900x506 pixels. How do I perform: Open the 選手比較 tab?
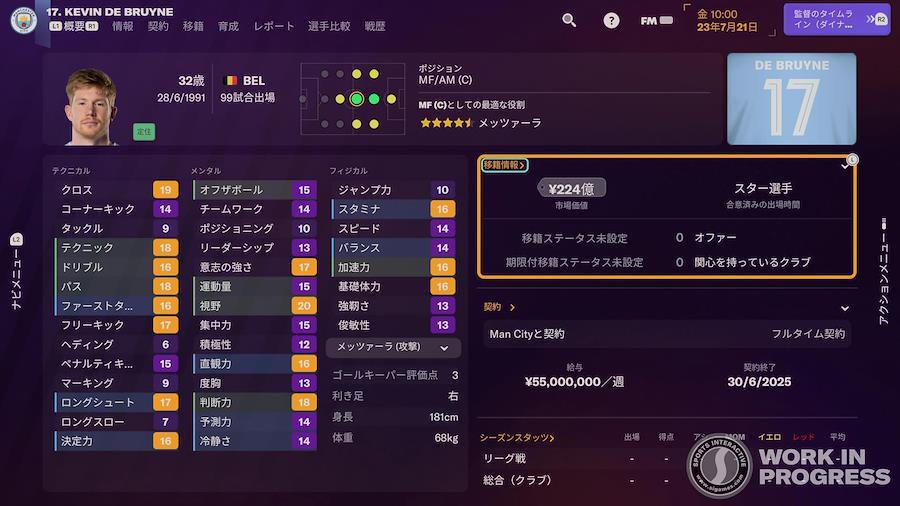click(x=329, y=27)
